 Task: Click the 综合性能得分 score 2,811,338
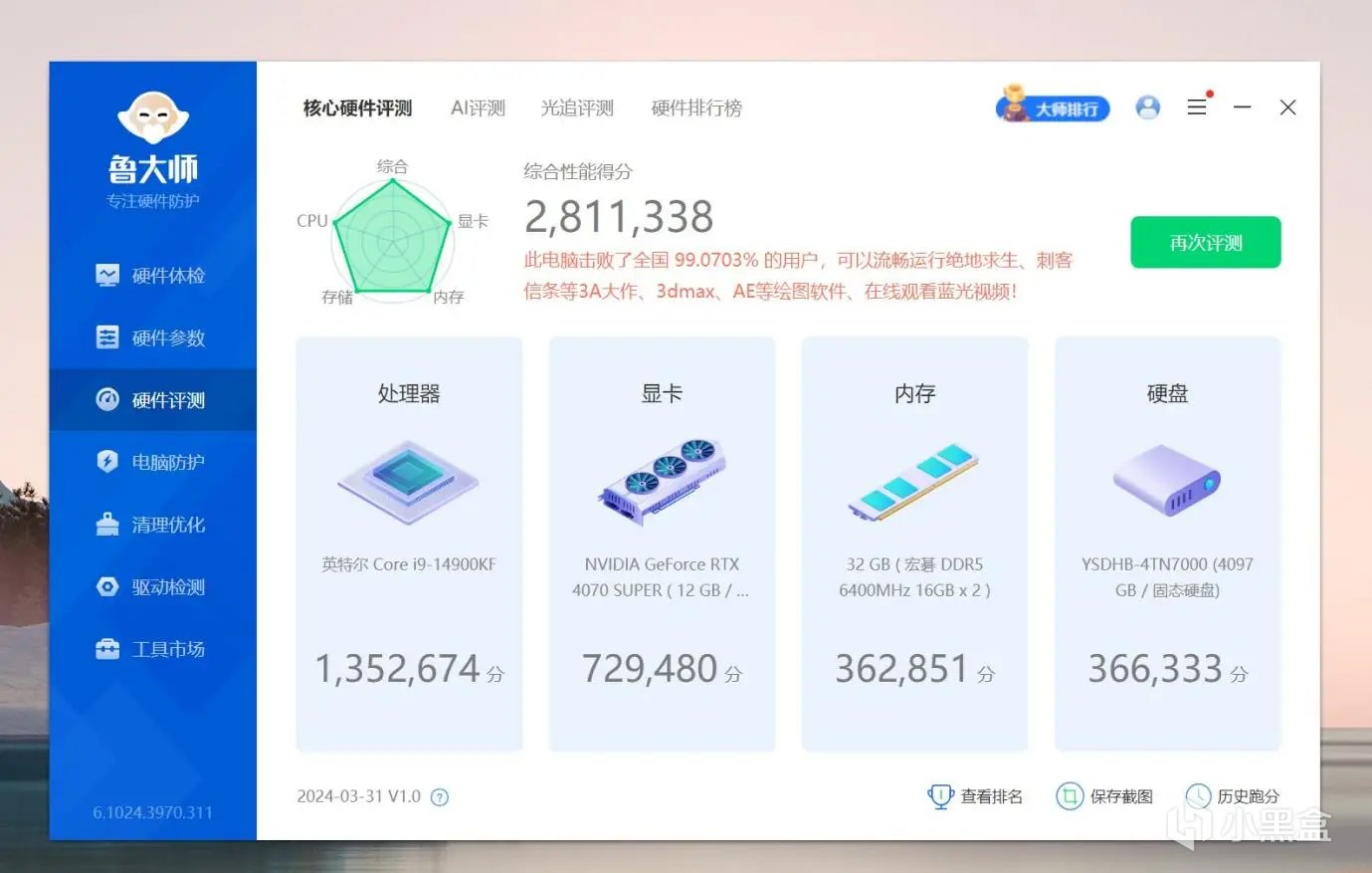(619, 216)
